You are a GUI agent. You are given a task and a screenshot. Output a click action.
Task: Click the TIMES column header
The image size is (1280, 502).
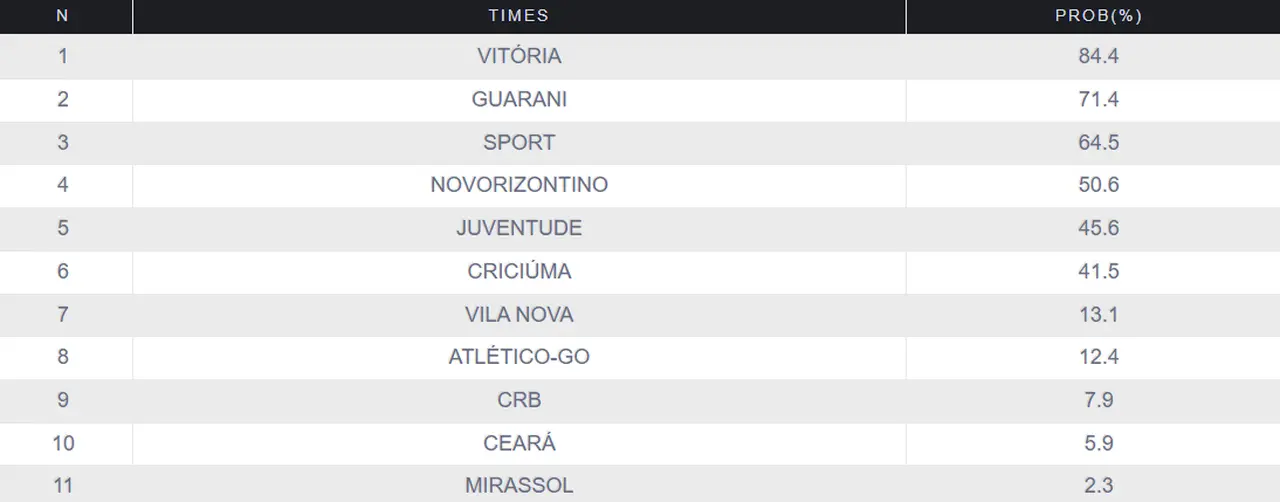519,15
